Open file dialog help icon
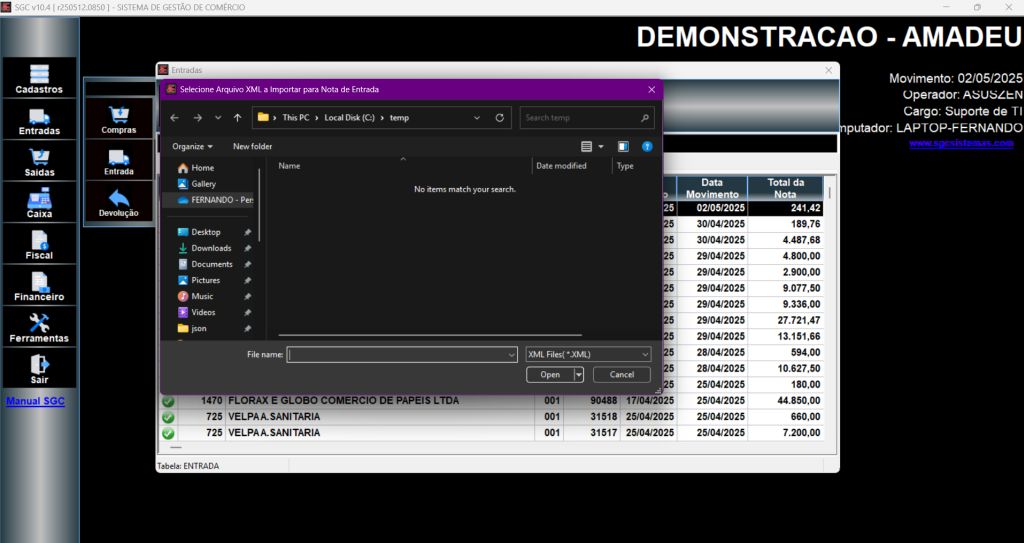This screenshot has height=543, width=1024. click(x=647, y=146)
